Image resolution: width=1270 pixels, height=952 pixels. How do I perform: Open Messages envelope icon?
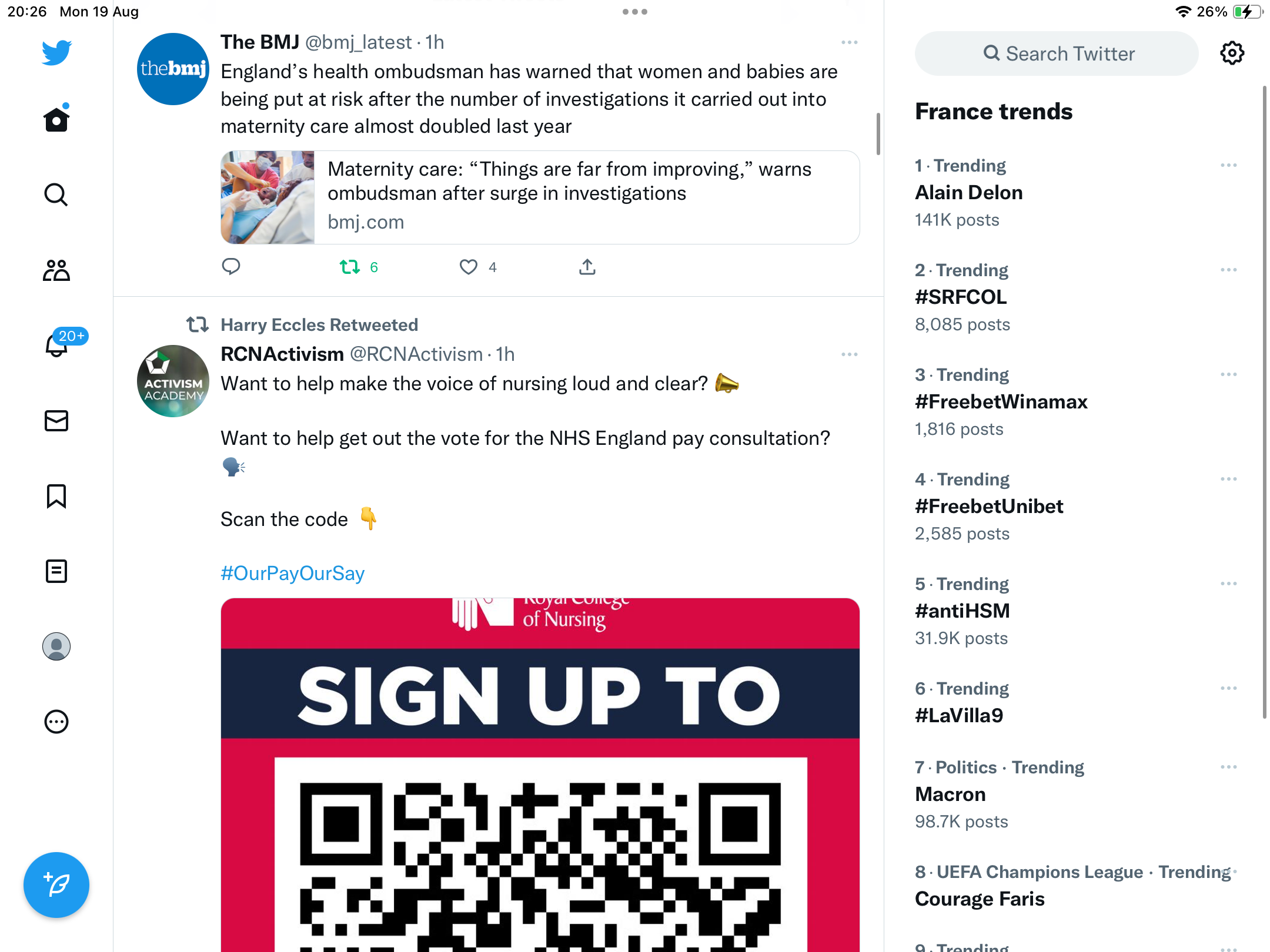click(x=56, y=421)
